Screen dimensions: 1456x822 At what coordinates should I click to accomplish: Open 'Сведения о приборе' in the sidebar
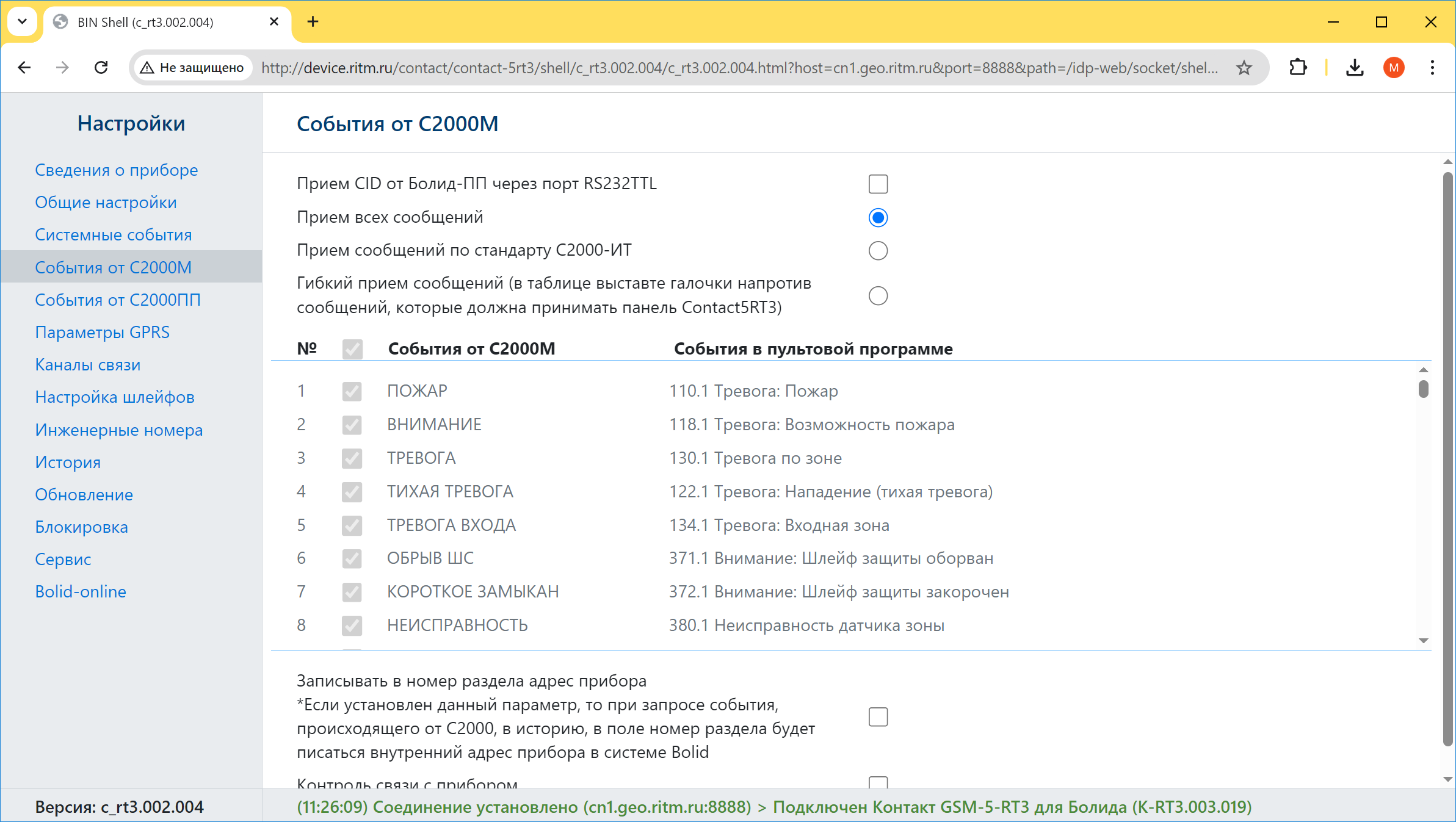point(116,170)
